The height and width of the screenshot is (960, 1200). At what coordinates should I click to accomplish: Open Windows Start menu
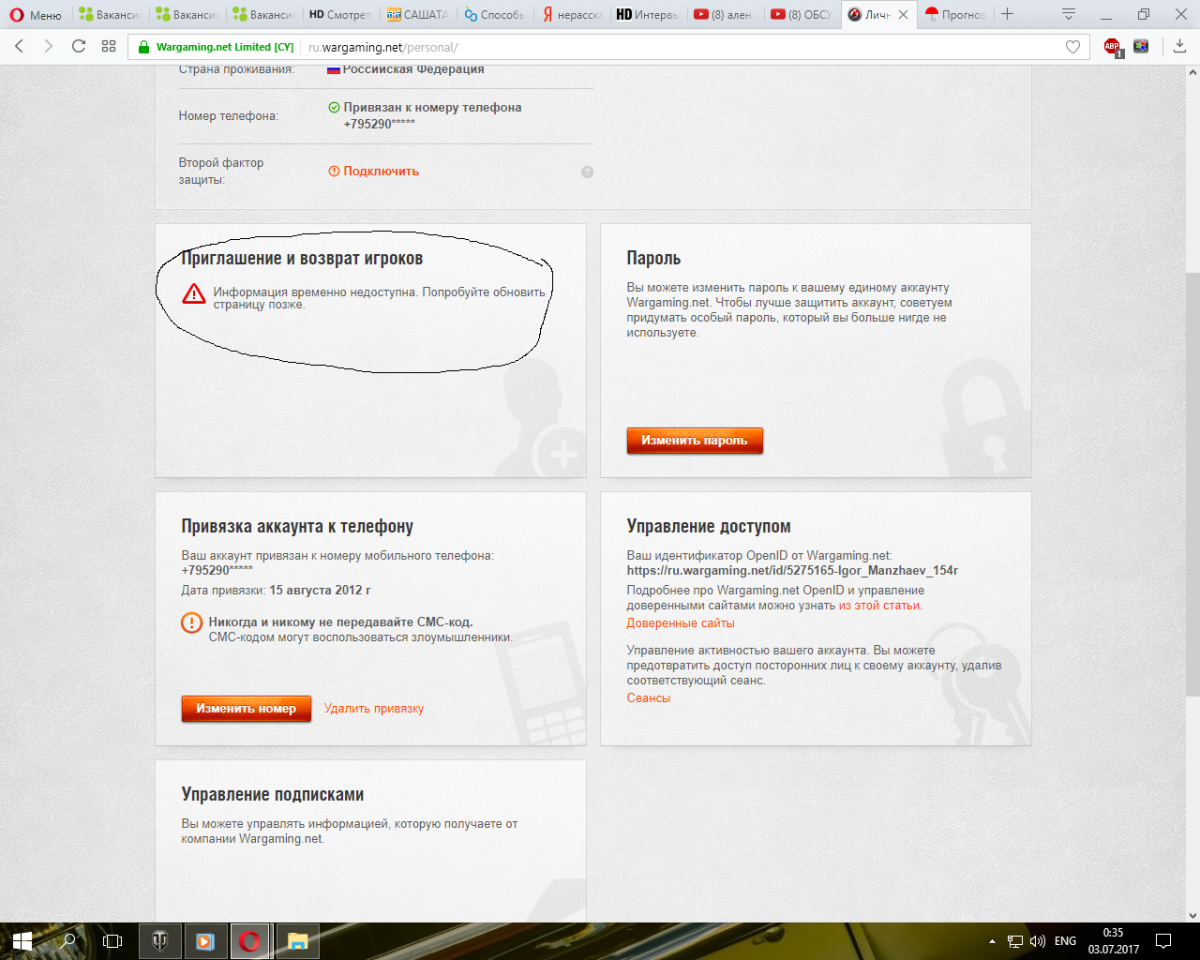coord(21,941)
